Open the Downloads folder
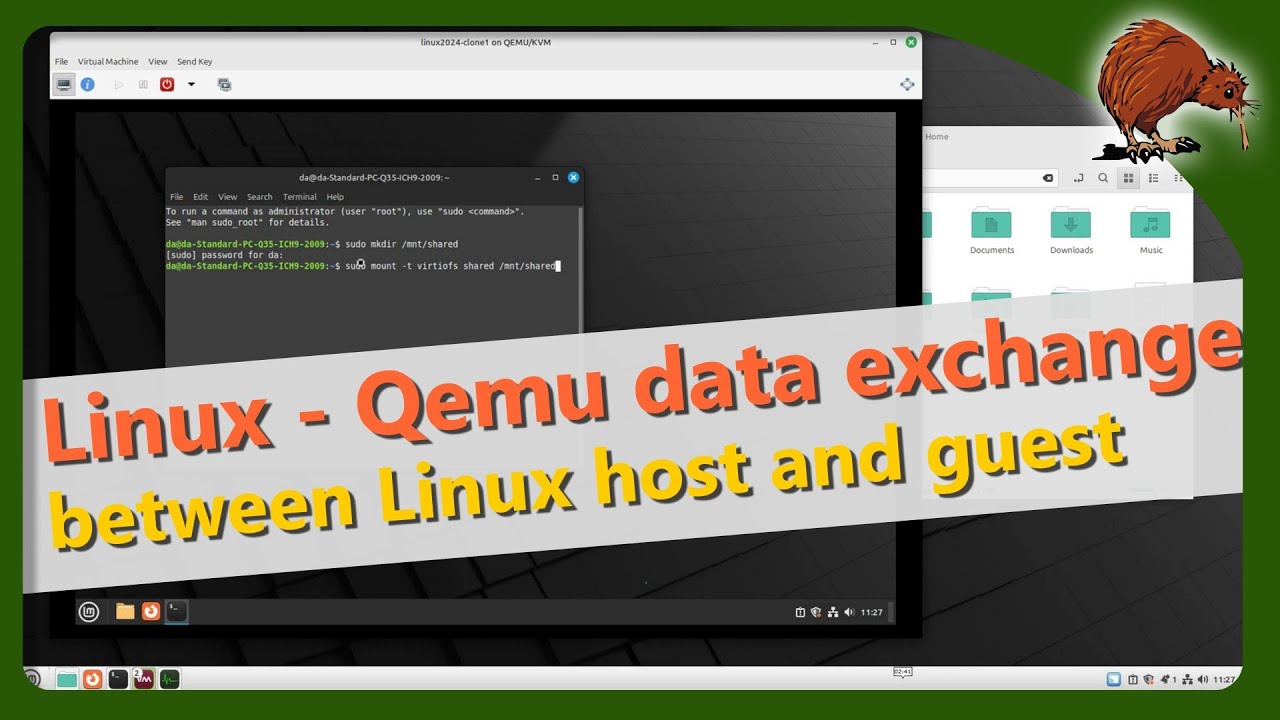 1071,231
